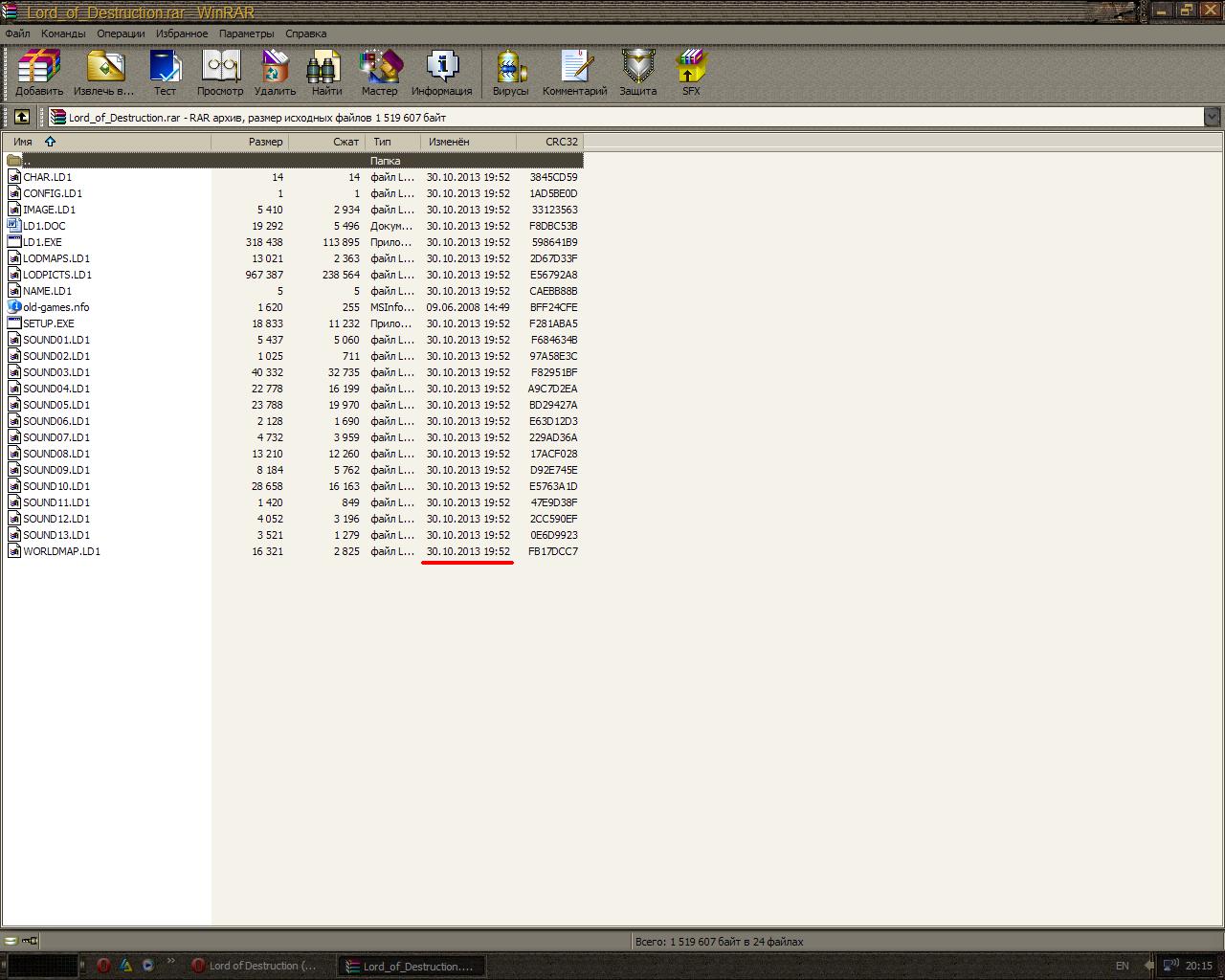Go up one folder level

21,118
